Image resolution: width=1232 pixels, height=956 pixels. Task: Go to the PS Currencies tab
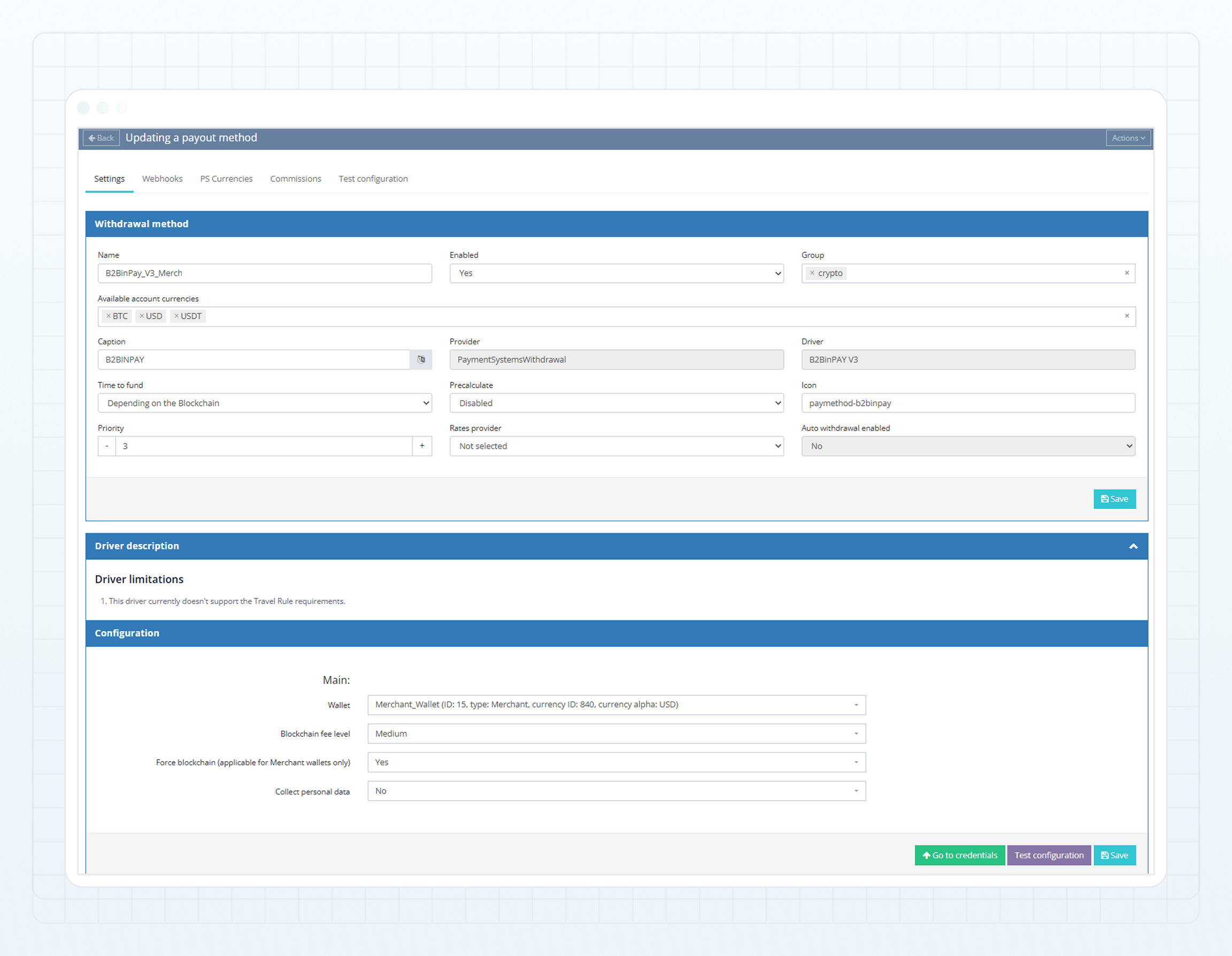point(226,179)
